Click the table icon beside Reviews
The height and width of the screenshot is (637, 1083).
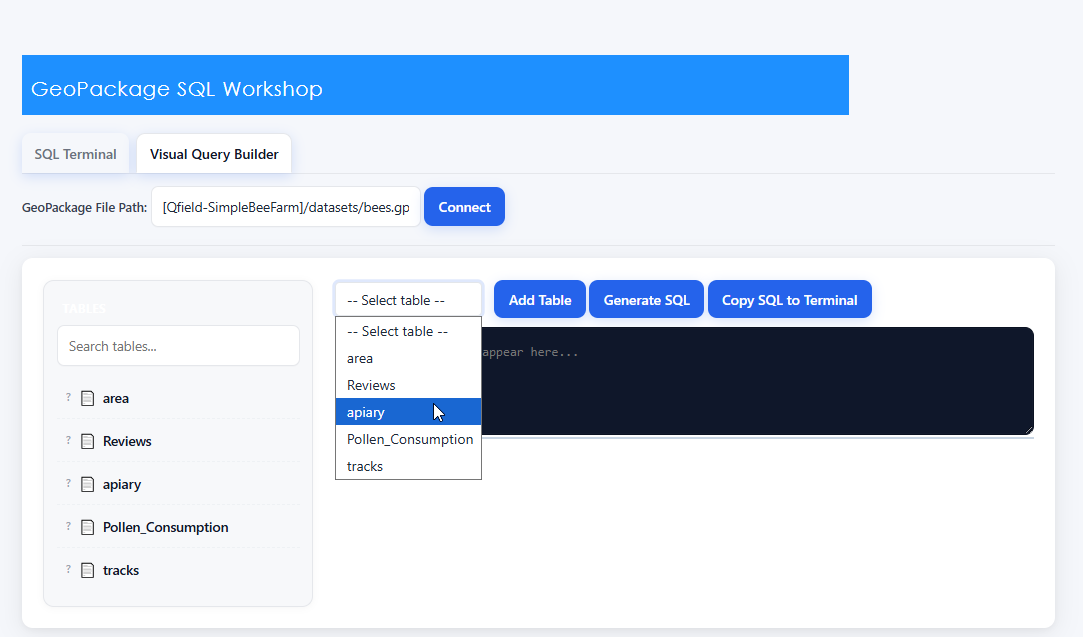point(88,441)
